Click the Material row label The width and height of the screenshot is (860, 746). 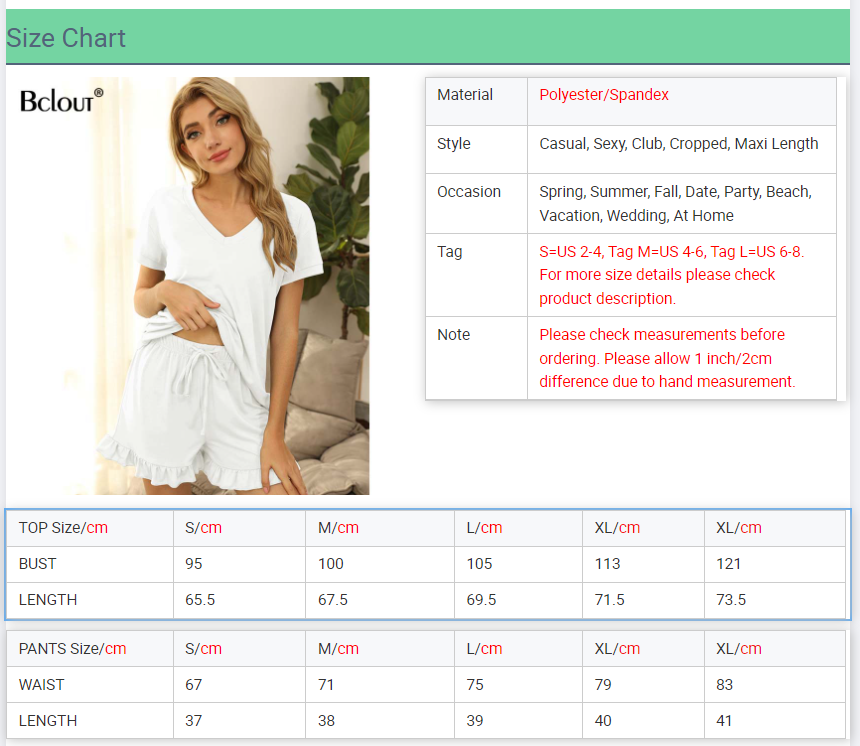click(465, 95)
